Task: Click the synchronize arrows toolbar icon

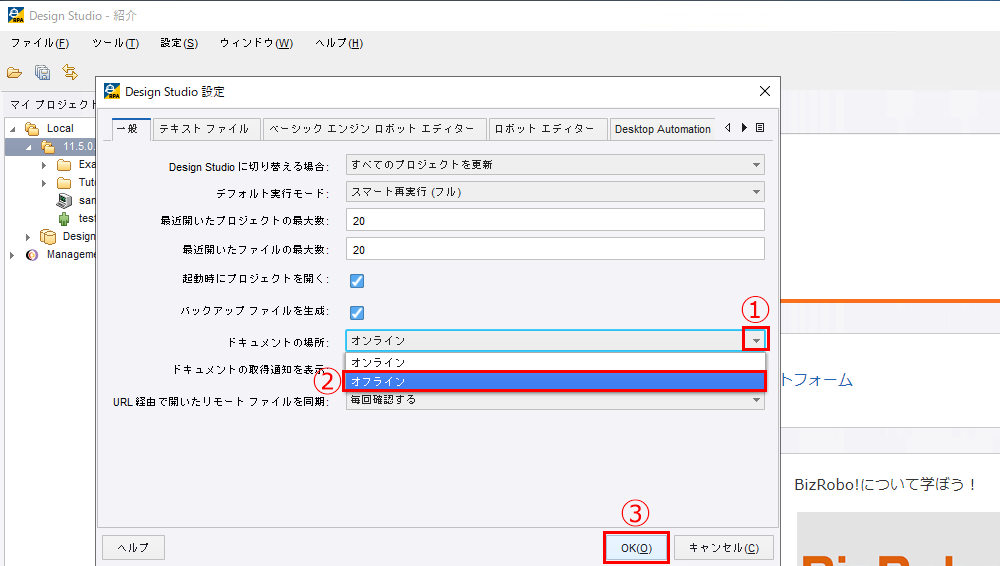Action: pos(70,72)
